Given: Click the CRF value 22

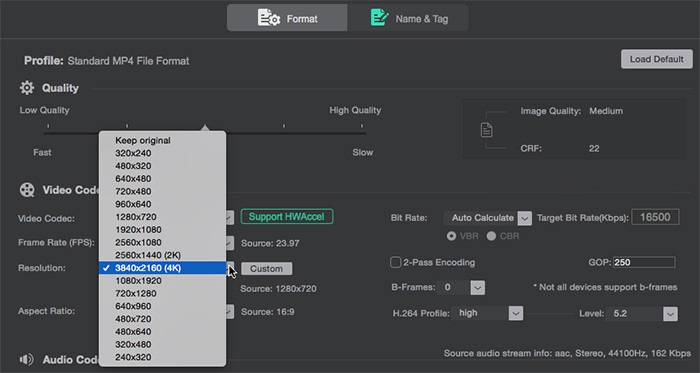Looking at the screenshot, I should pos(594,149).
